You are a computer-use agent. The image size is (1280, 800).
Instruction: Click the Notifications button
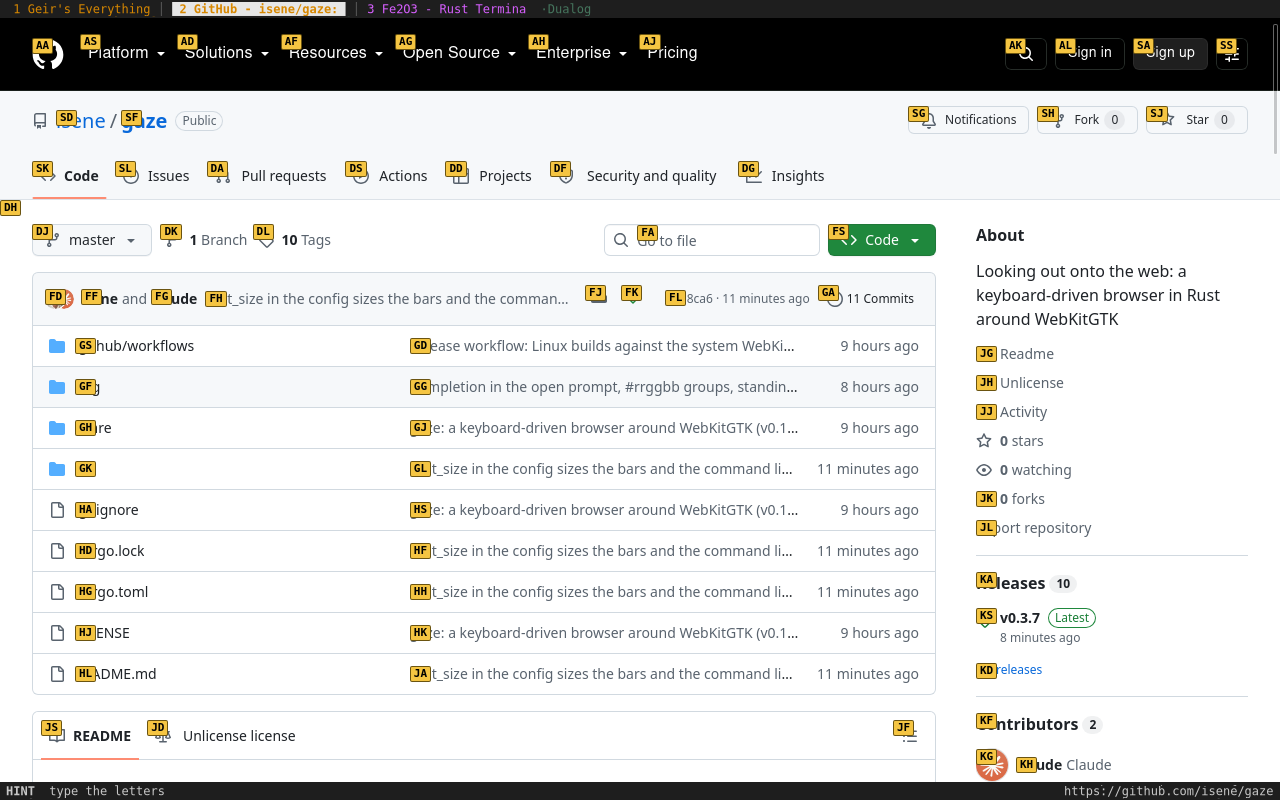click(x=969, y=120)
